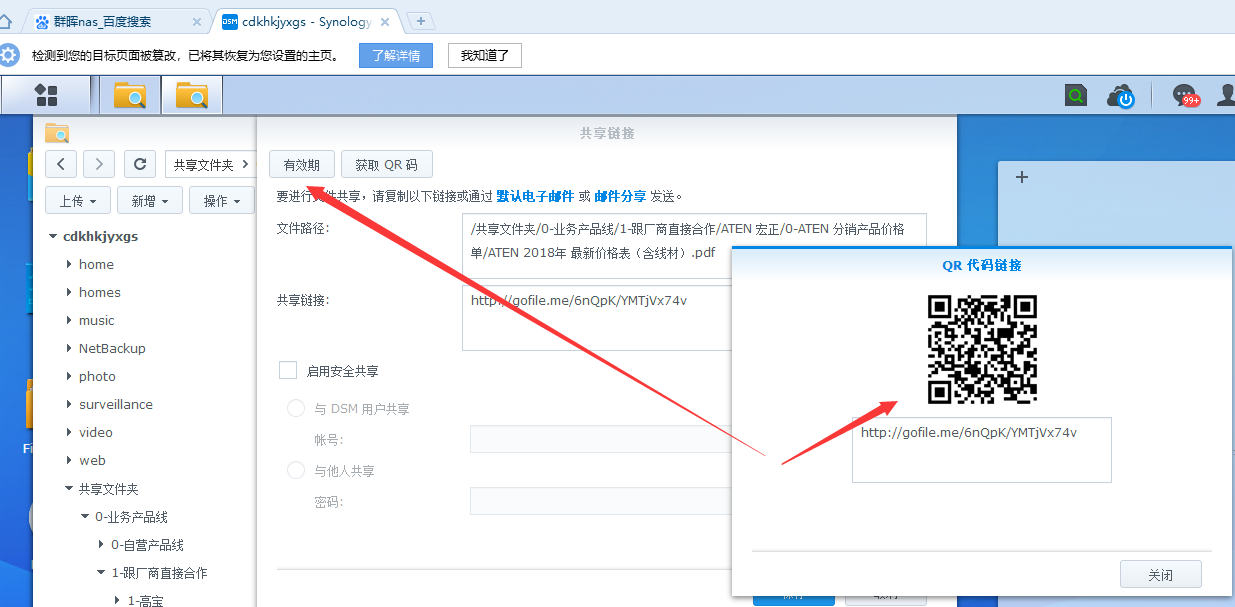Click the 有效期 button
Image resolution: width=1235 pixels, height=607 pixels.
click(302, 165)
